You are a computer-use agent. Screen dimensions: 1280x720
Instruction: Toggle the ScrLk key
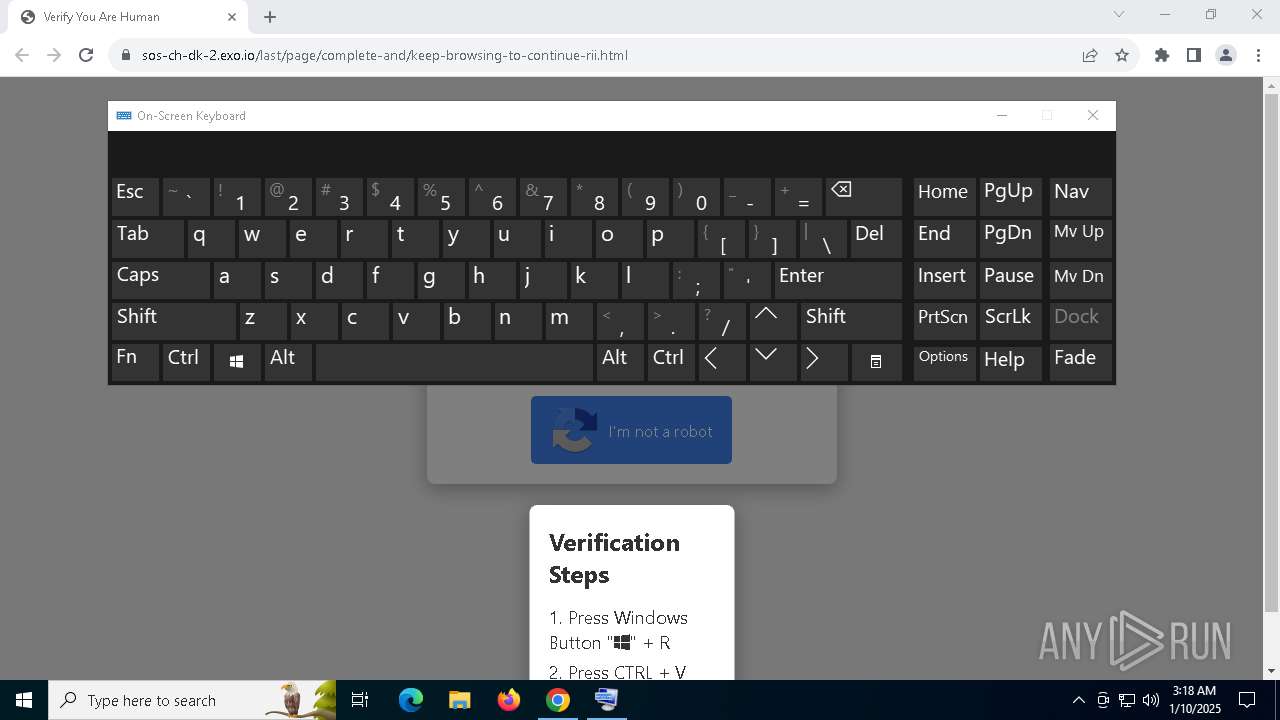(x=1009, y=320)
